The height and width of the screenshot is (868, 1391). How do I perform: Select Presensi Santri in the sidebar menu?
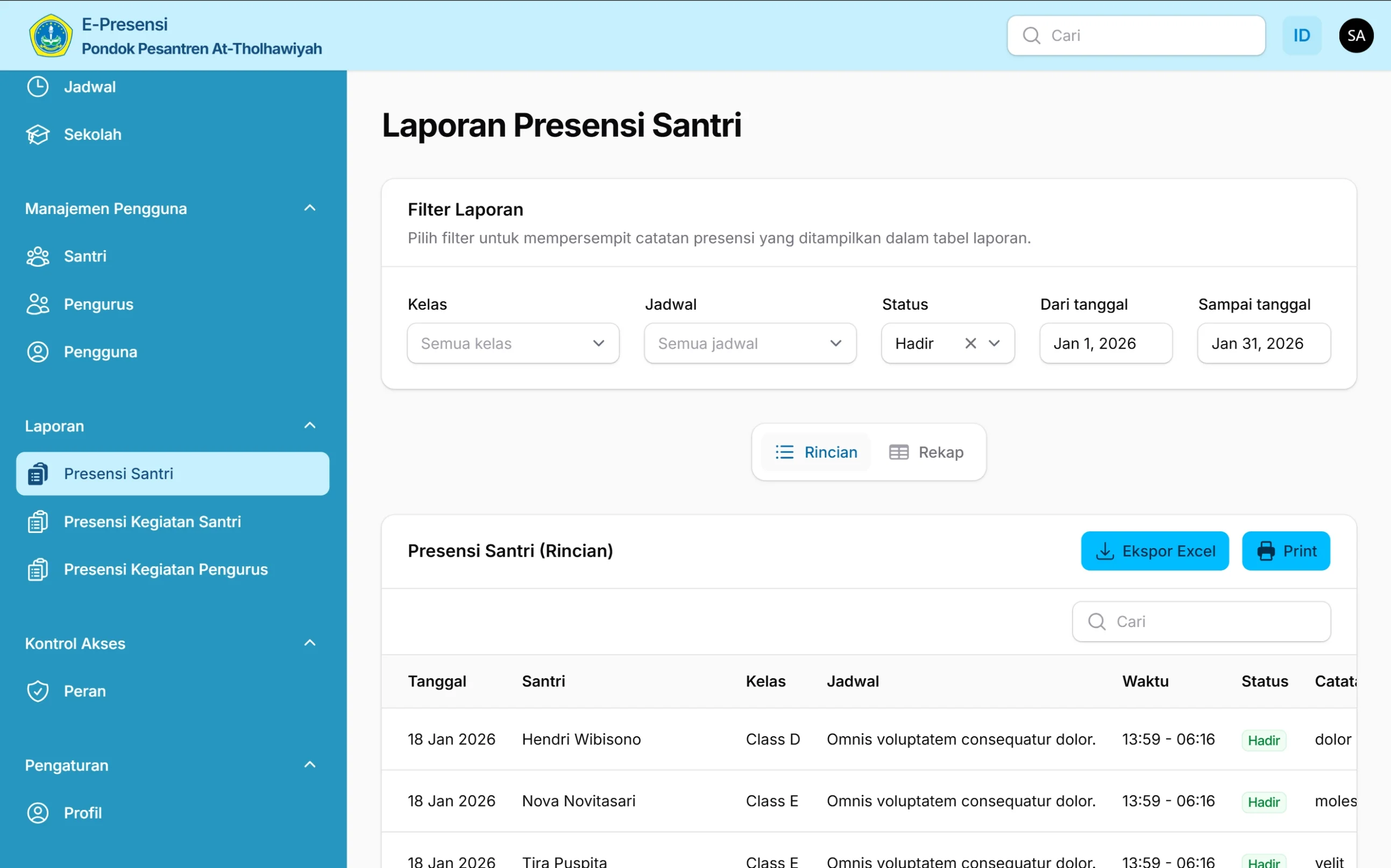coord(118,474)
